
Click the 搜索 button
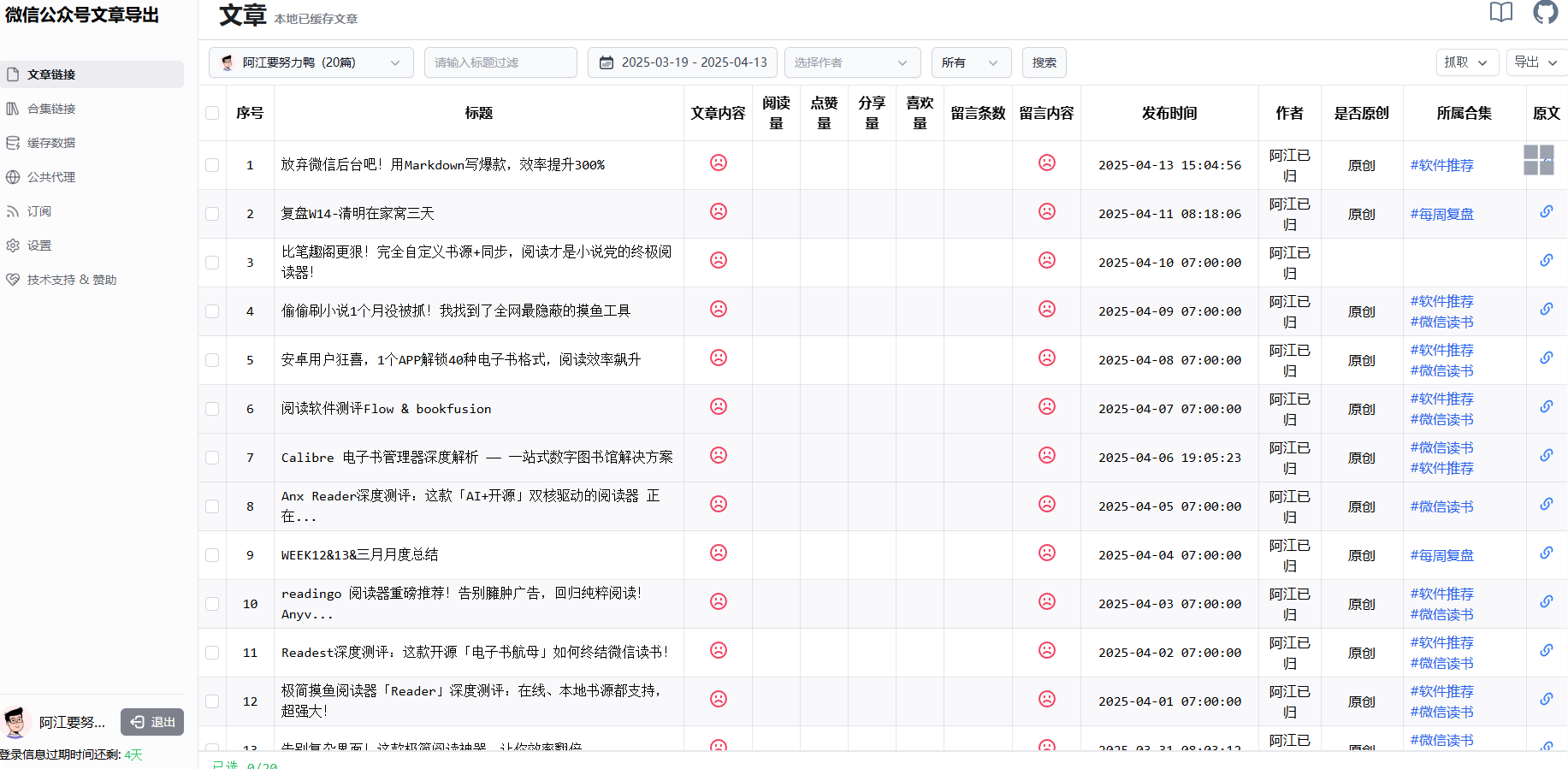[x=1044, y=62]
